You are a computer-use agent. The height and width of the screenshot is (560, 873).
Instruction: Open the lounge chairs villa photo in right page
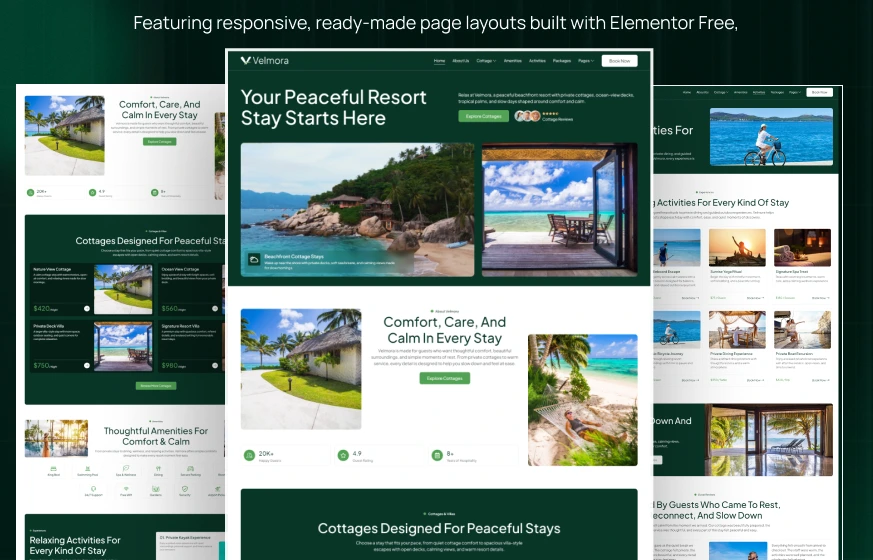click(768, 440)
